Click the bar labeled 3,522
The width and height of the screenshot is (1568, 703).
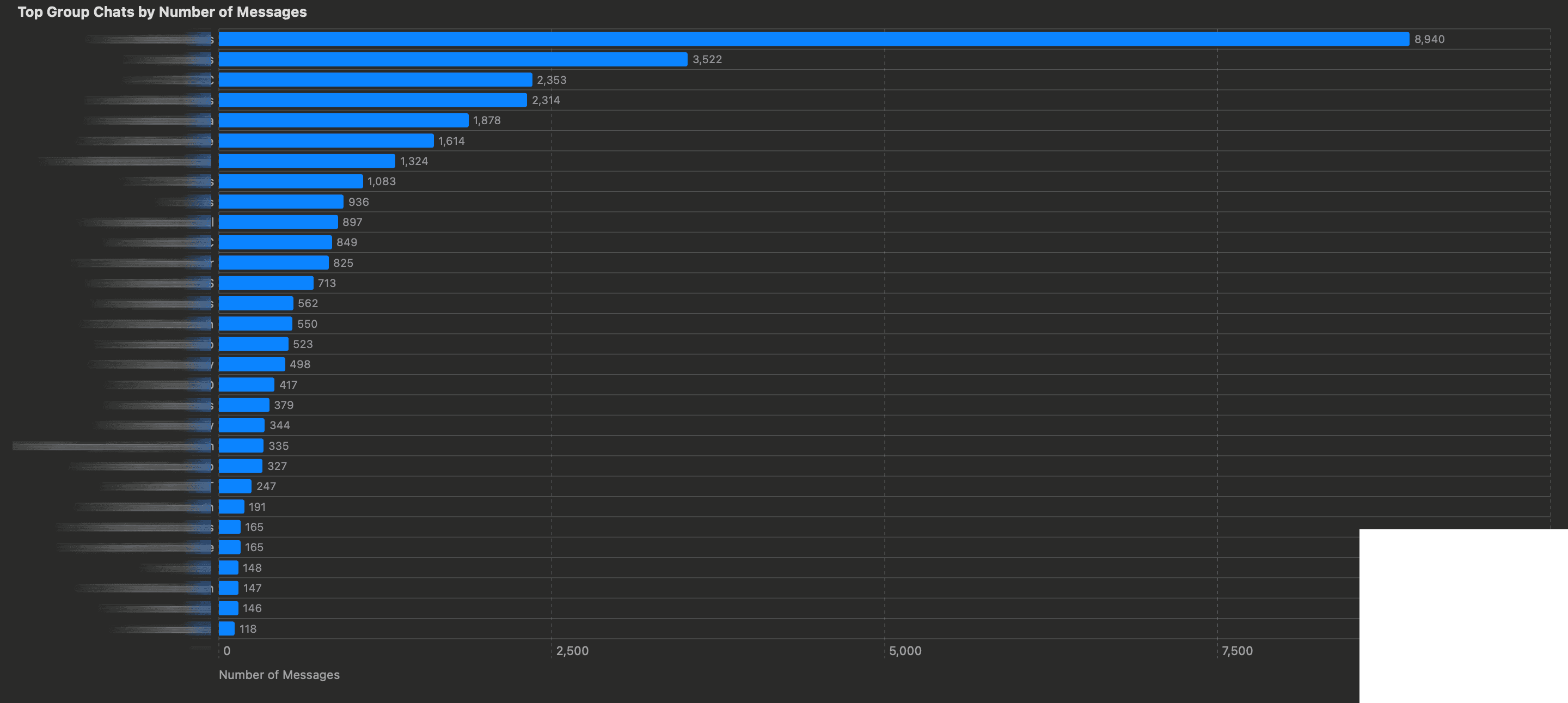[454, 59]
